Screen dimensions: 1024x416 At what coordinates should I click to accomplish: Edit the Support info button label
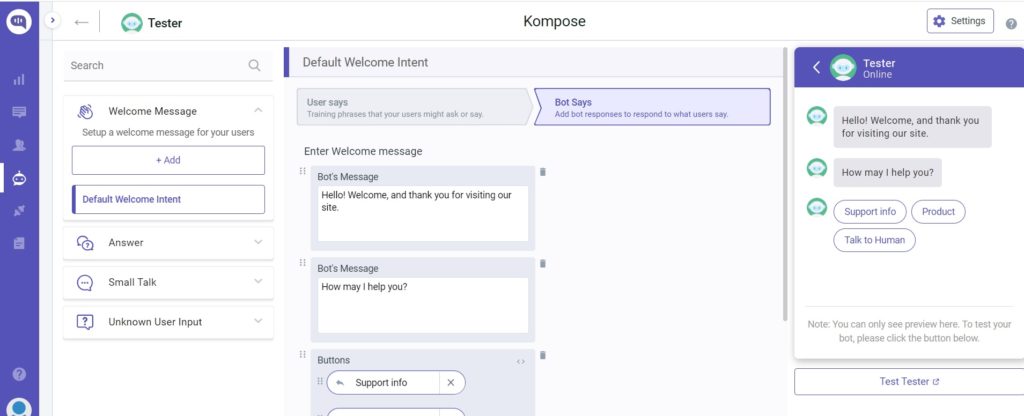pos(381,383)
